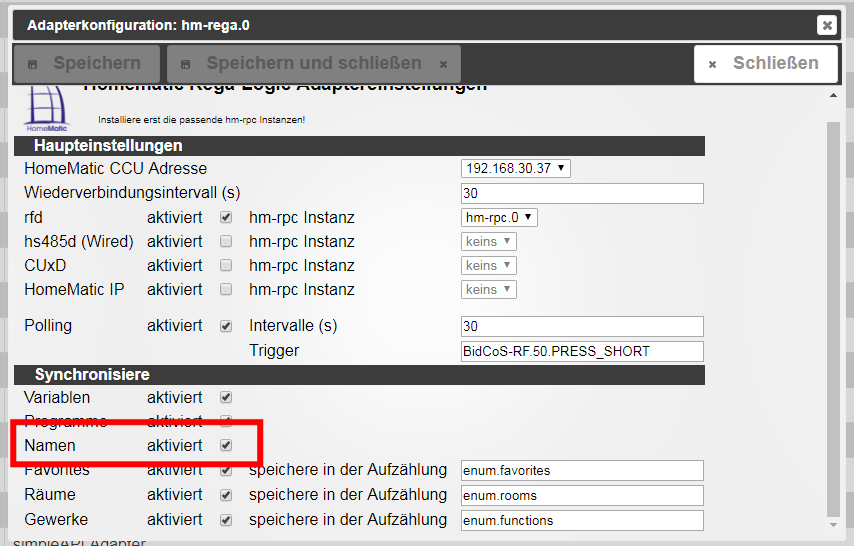Image resolution: width=854 pixels, height=546 pixels.
Task: Click the 'HomeMatic CCU Adresse' label
Action: pyautogui.click(x=115, y=168)
